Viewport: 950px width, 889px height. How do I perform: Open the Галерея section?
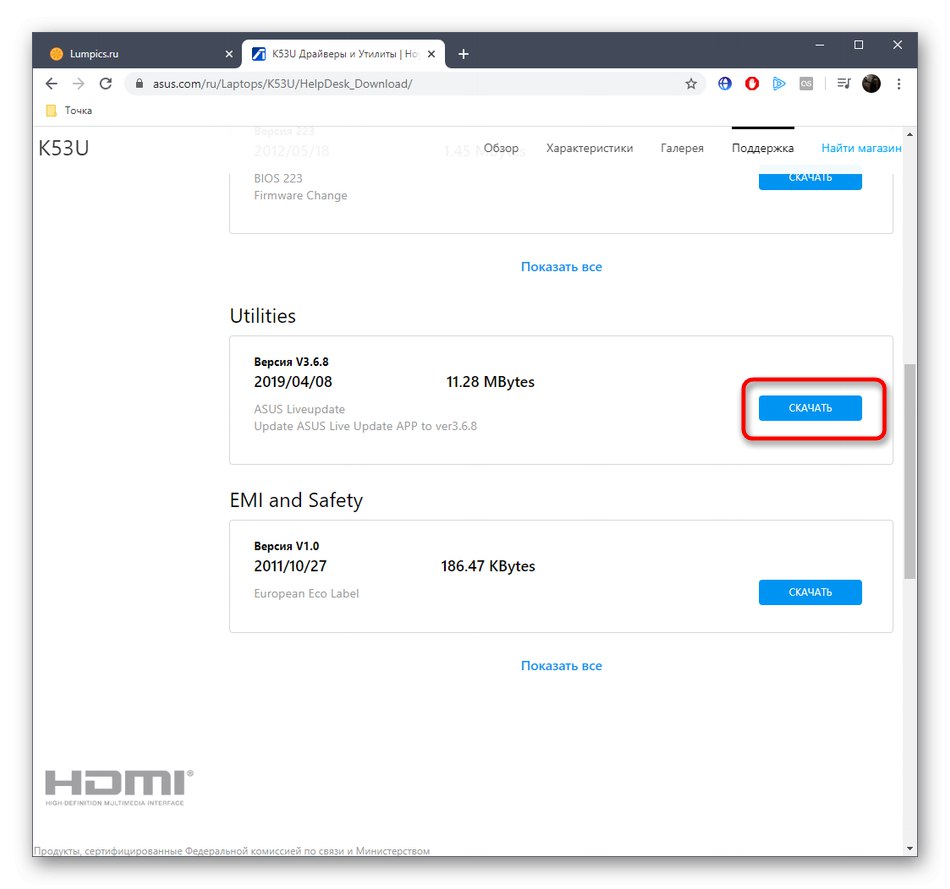(x=682, y=148)
